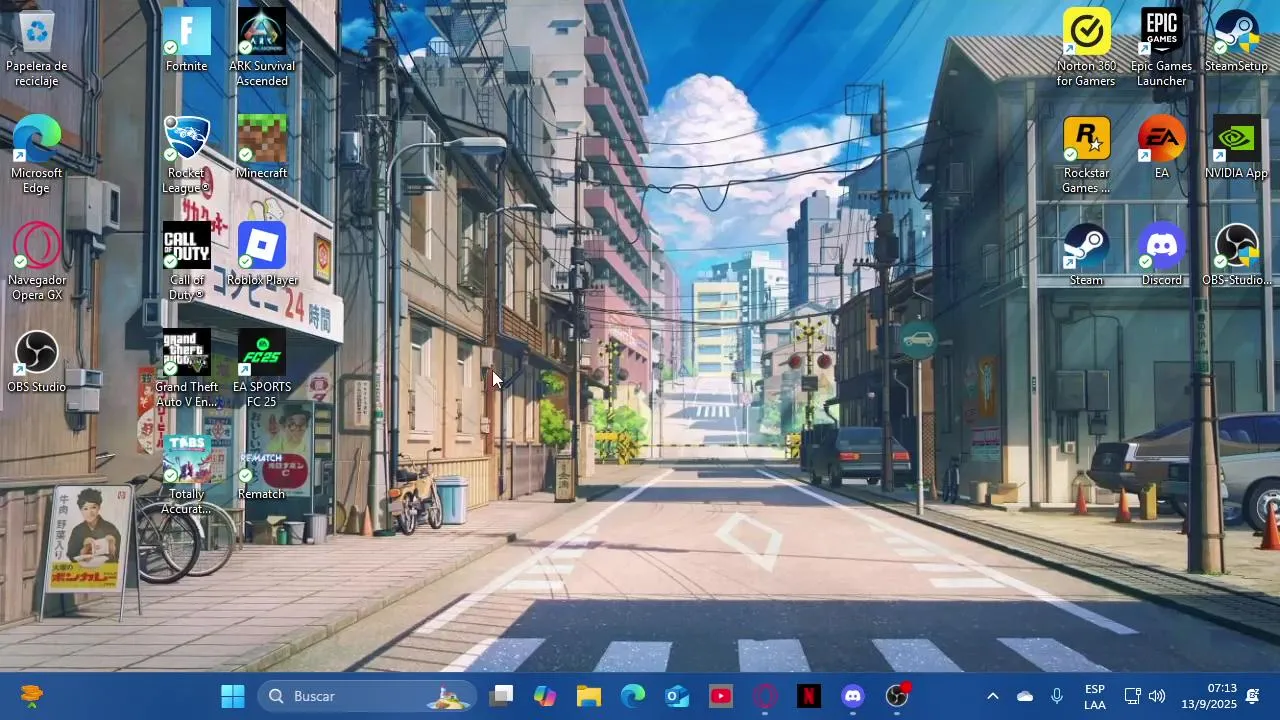Open the notifications bell icon
The image size is (1280, 720).
click(1253, 696)
